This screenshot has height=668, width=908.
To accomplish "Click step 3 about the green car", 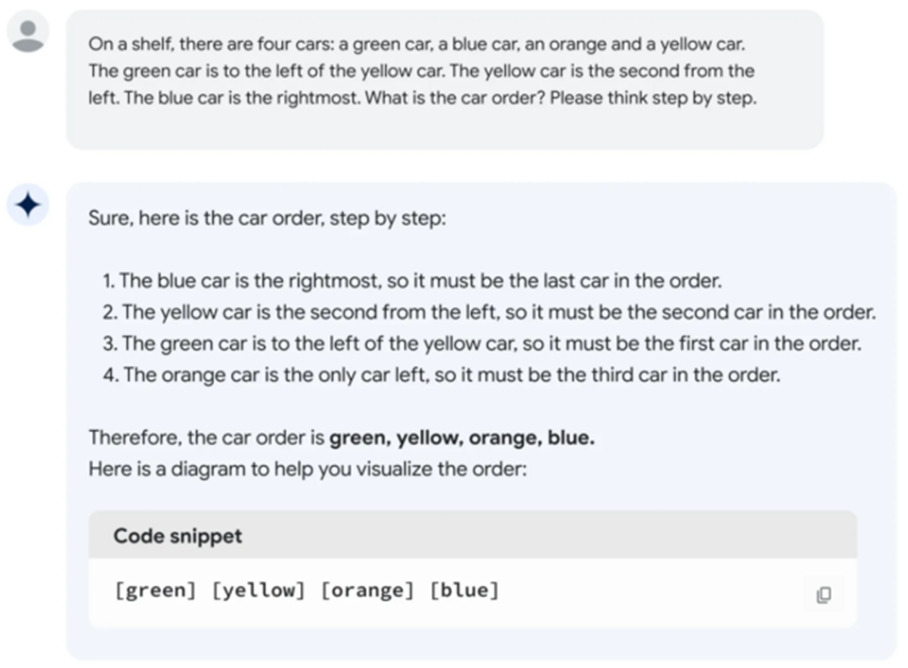I will (x=481, y=344).
